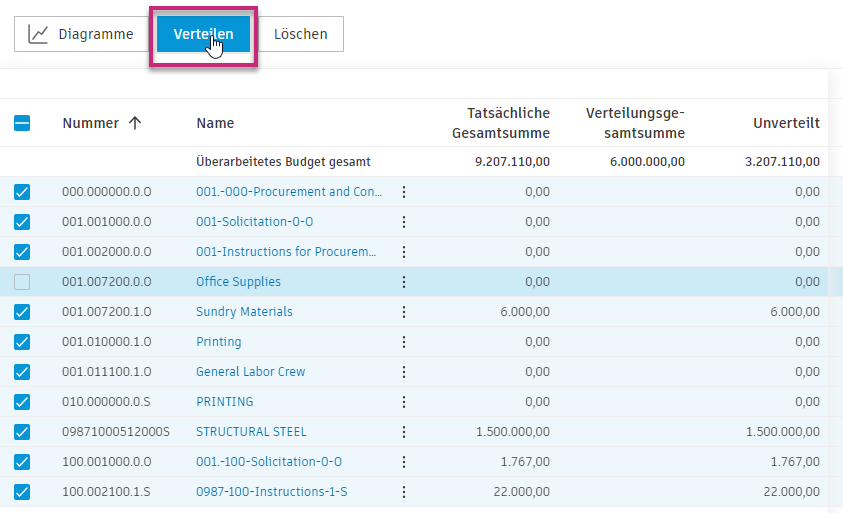
Task: Toggle the select-all checkbox in the header
Action: [x=22, y=123]
